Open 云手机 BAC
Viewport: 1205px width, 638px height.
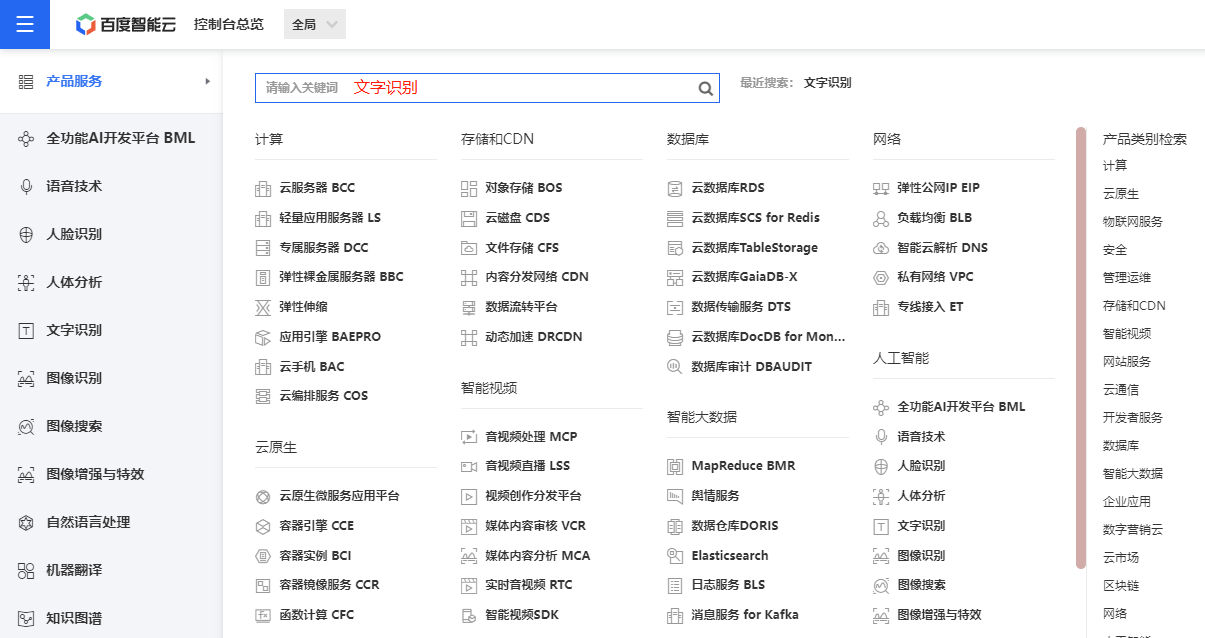tap(312, 367)
